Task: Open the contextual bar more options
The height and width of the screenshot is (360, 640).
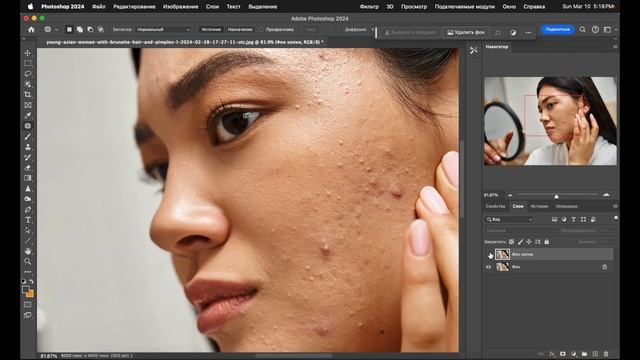Action: click(529, 32)
